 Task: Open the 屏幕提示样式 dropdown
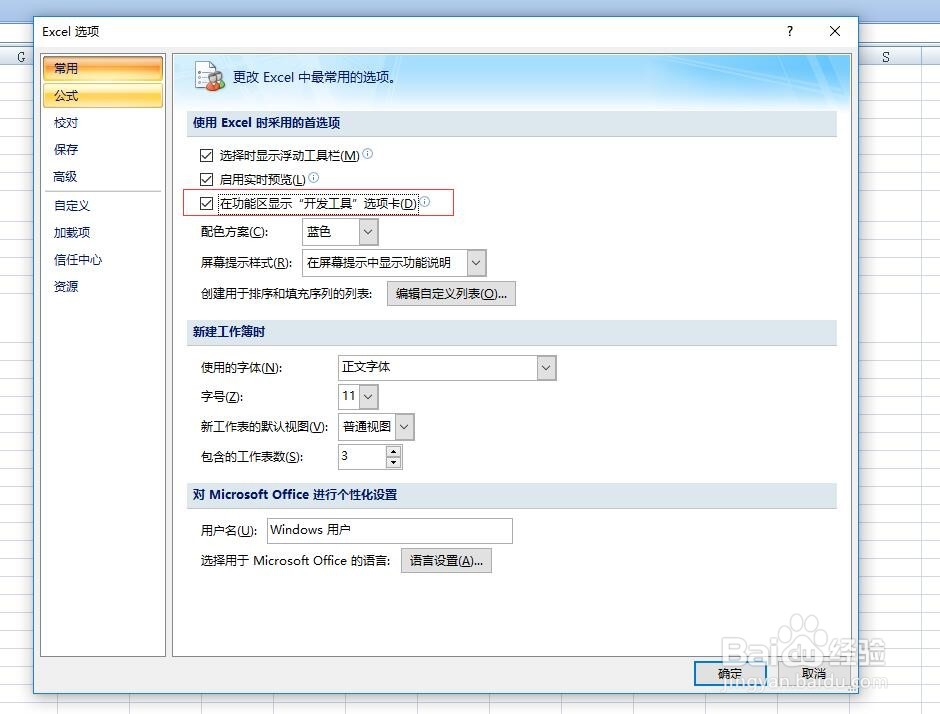[476, 262]
